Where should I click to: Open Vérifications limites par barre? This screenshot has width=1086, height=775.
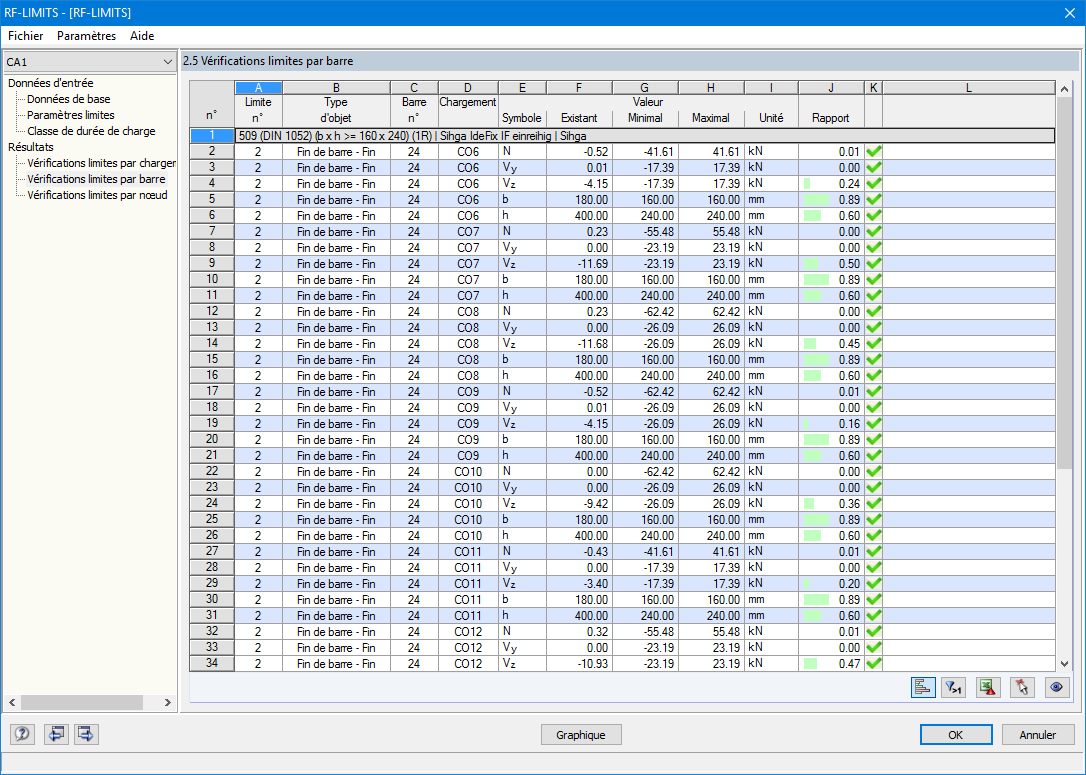pyautogui.click(x=96, y=179)
